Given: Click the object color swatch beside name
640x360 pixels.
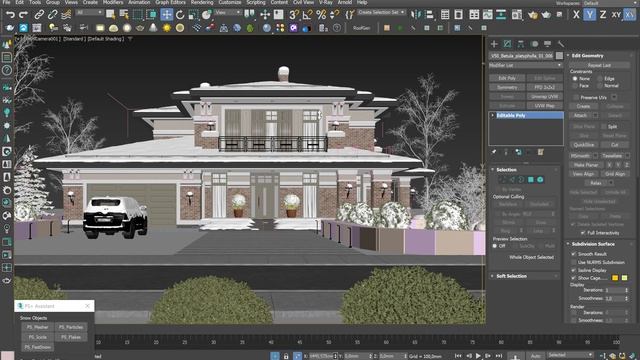Looking at the screenshot, I should click(559, 56).
